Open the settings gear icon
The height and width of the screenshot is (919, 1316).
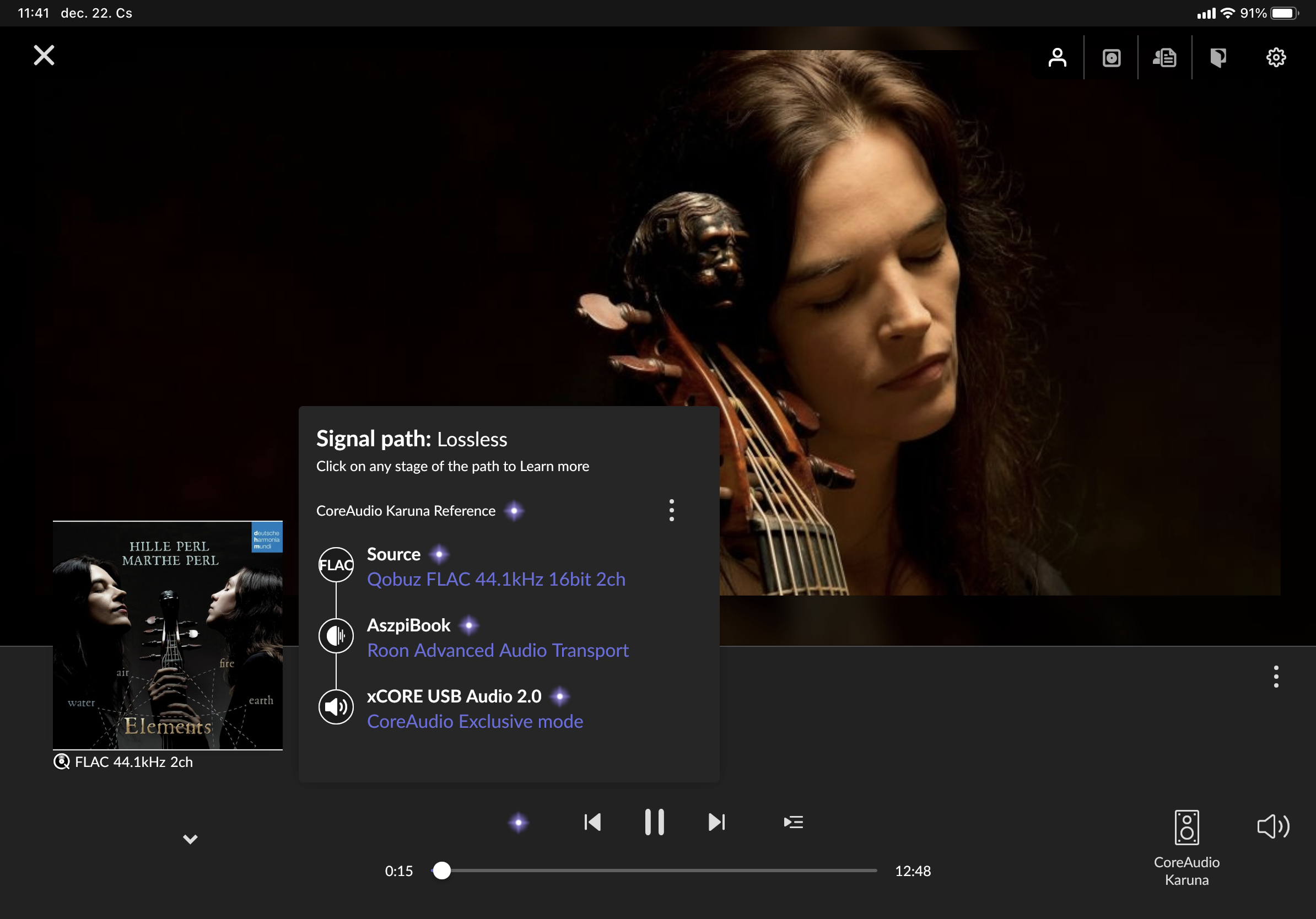coord(1275,57)
